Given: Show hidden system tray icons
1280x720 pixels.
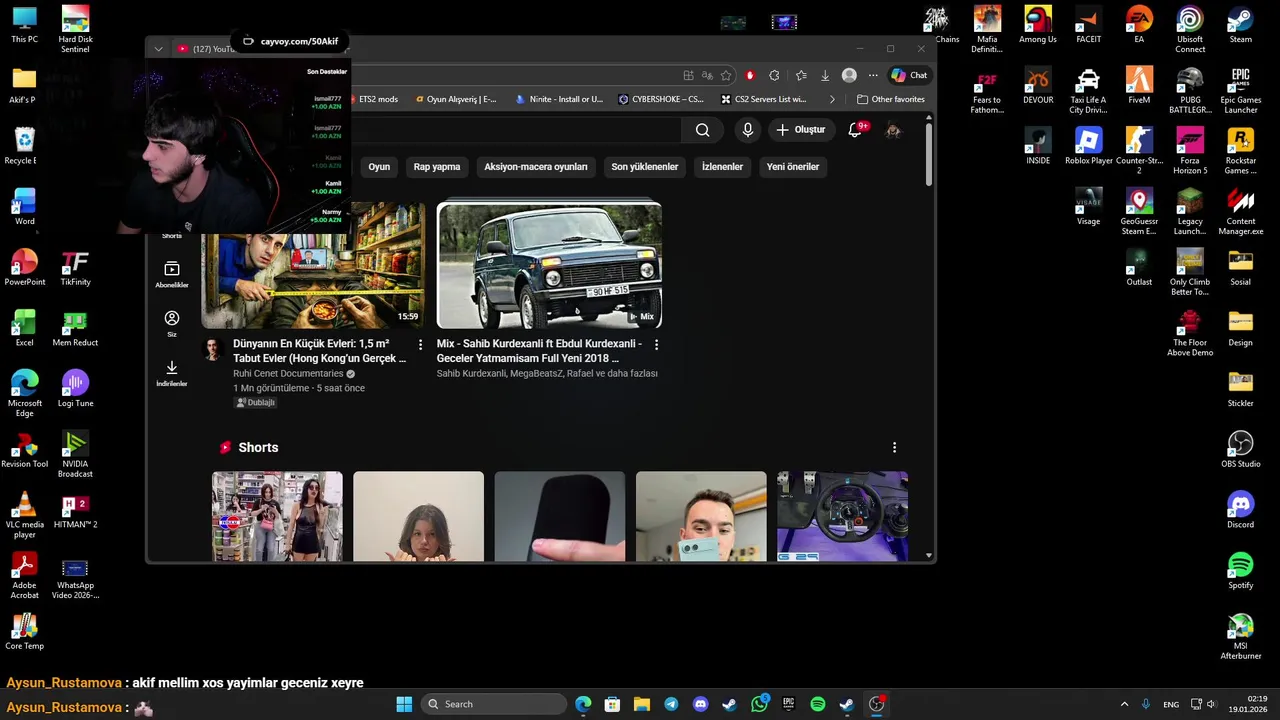Looking at the screenshot, I should 1124,704.
